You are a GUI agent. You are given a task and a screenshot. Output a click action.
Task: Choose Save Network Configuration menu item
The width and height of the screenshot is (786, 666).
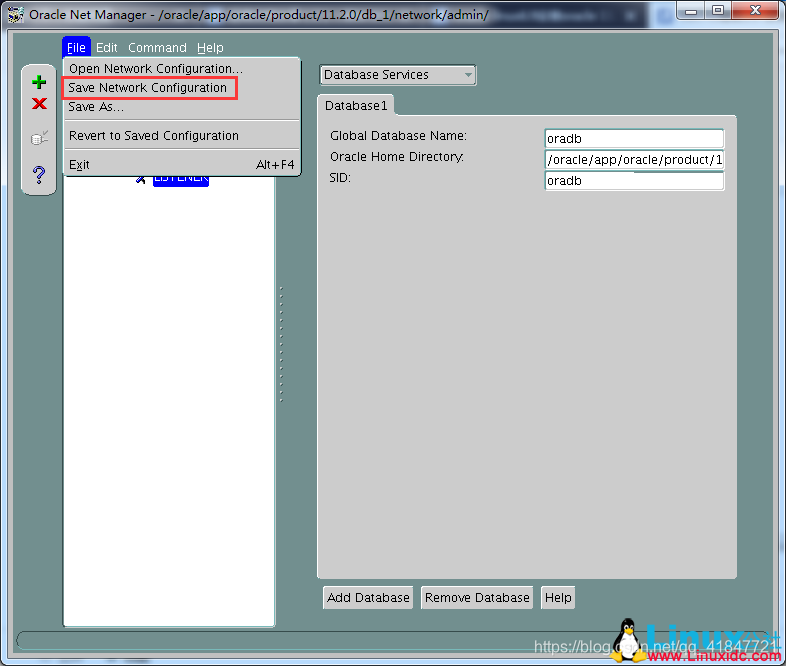click(x=181, y=88)
